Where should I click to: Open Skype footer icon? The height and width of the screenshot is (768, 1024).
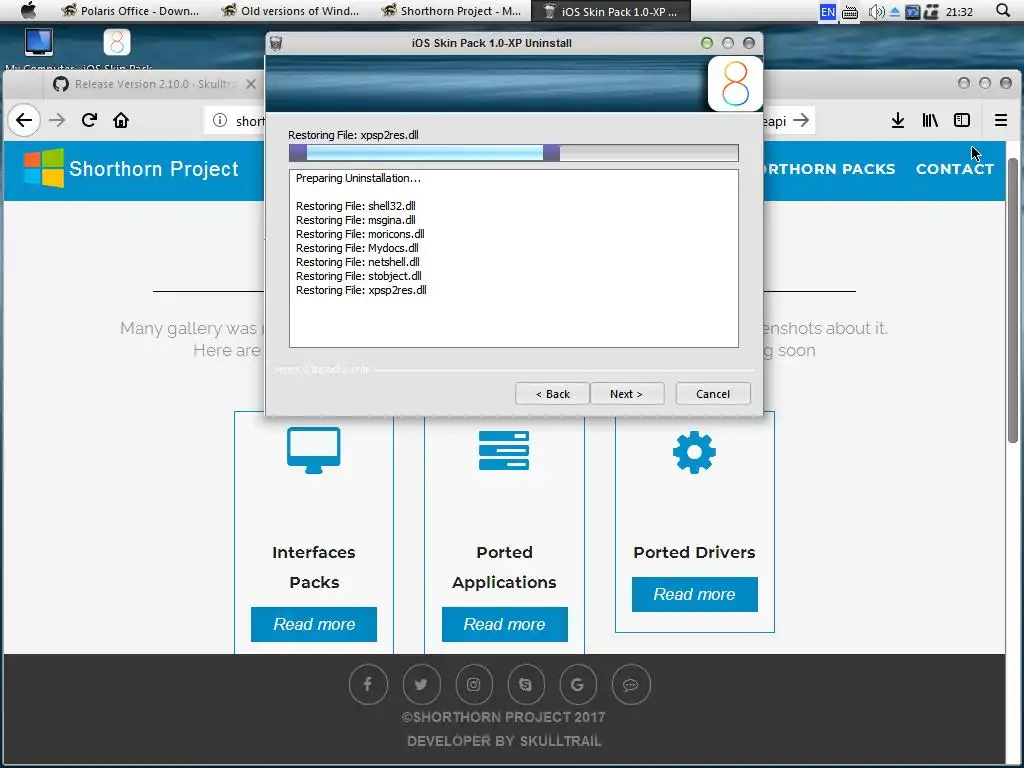click(526, 684)
